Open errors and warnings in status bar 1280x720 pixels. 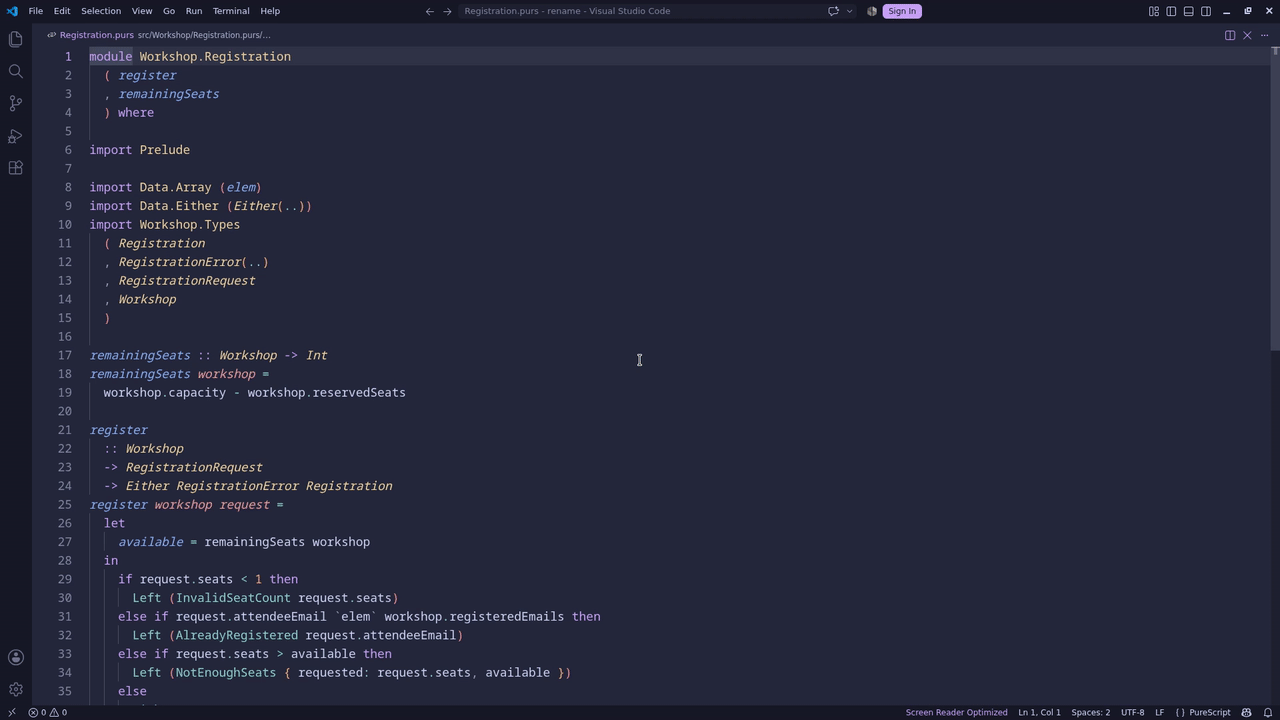pyautogui.click(x=48, y=712)
